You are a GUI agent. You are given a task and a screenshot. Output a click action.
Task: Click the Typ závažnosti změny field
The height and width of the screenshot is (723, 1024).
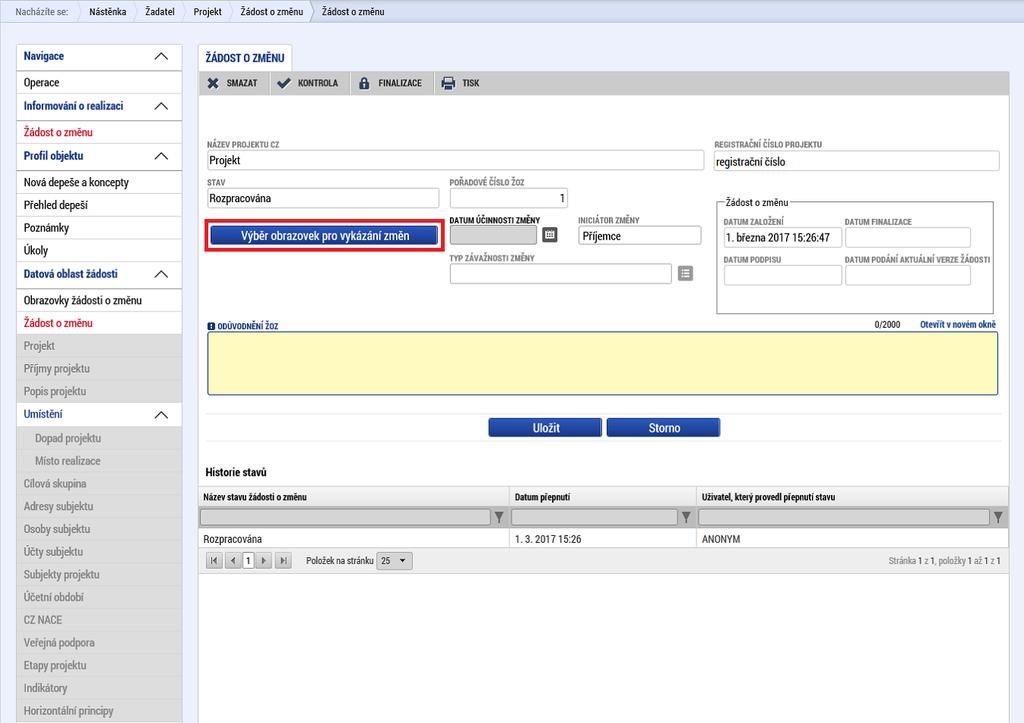[x=560, y=274]
